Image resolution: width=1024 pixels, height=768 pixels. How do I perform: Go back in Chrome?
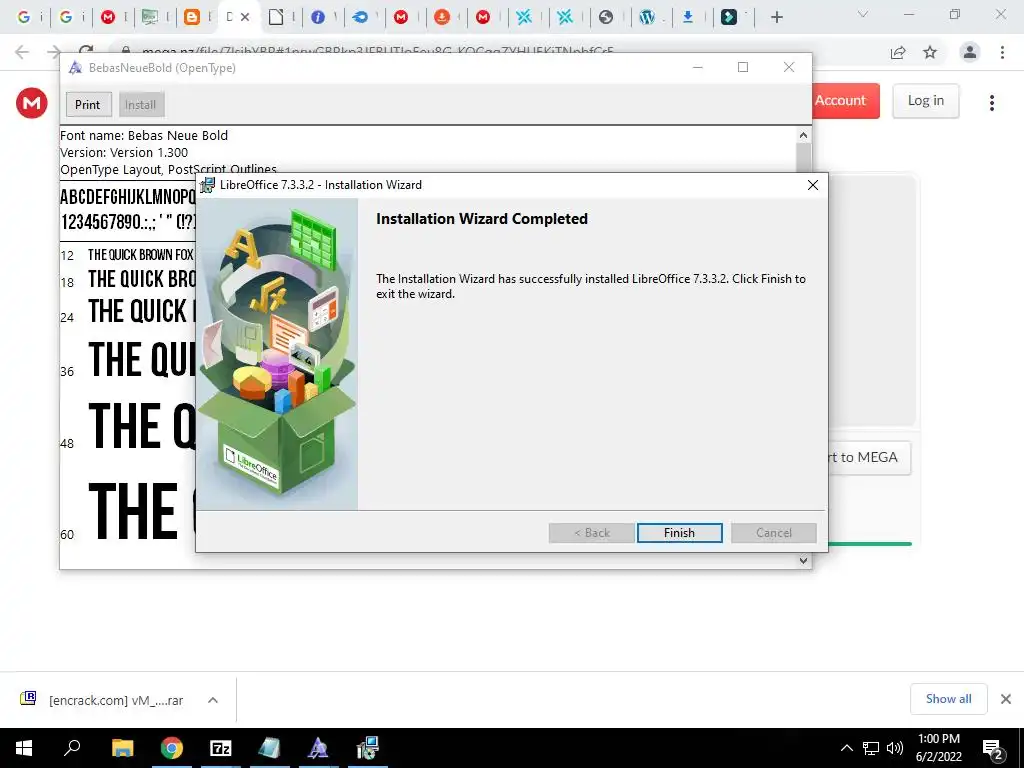click(x=22, y=52)
